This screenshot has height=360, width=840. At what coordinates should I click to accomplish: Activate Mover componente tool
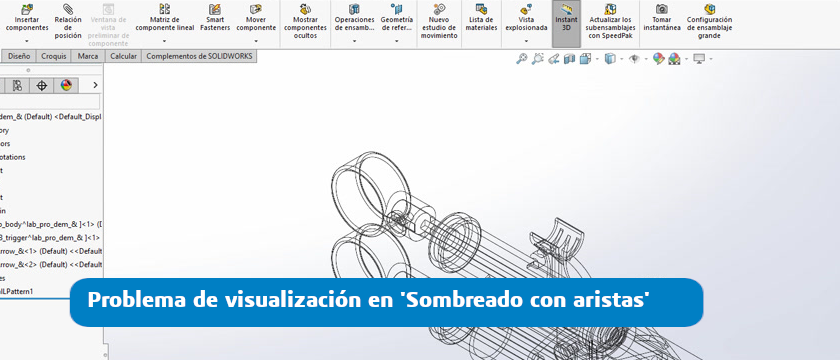click(256, 18)
